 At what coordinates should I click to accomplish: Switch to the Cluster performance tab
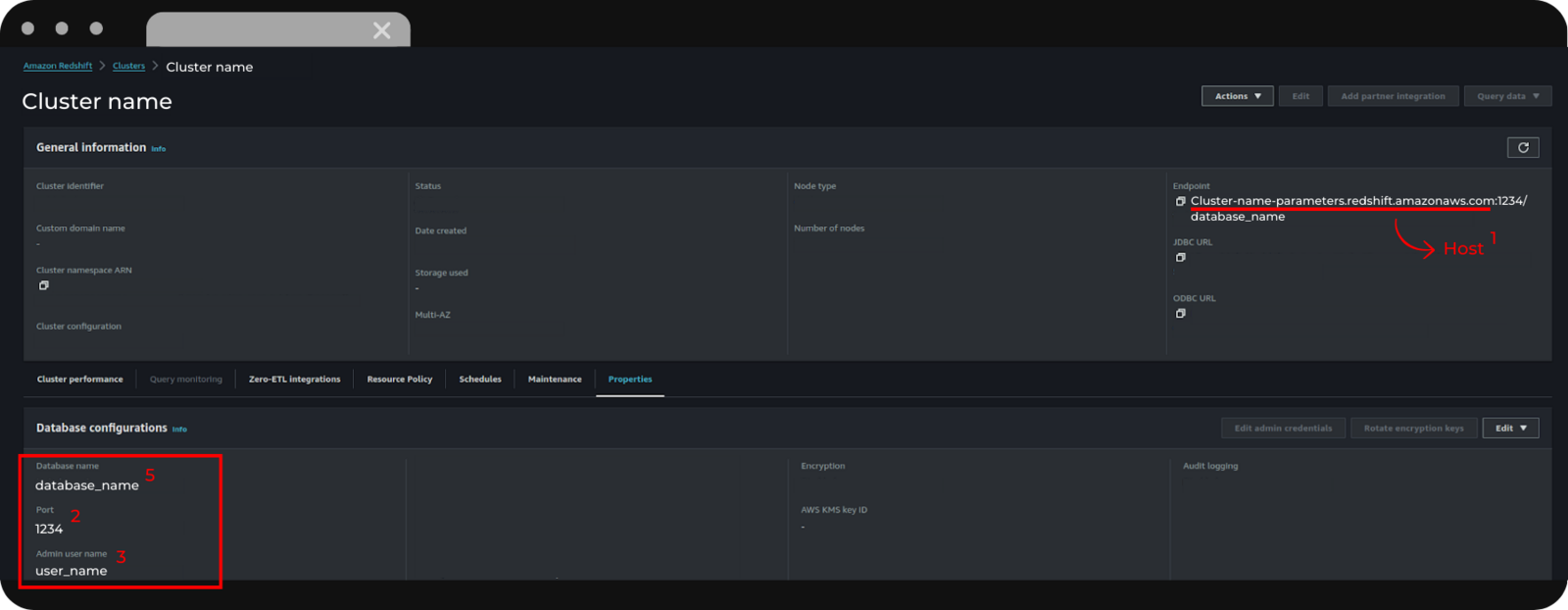click(80, 380)
